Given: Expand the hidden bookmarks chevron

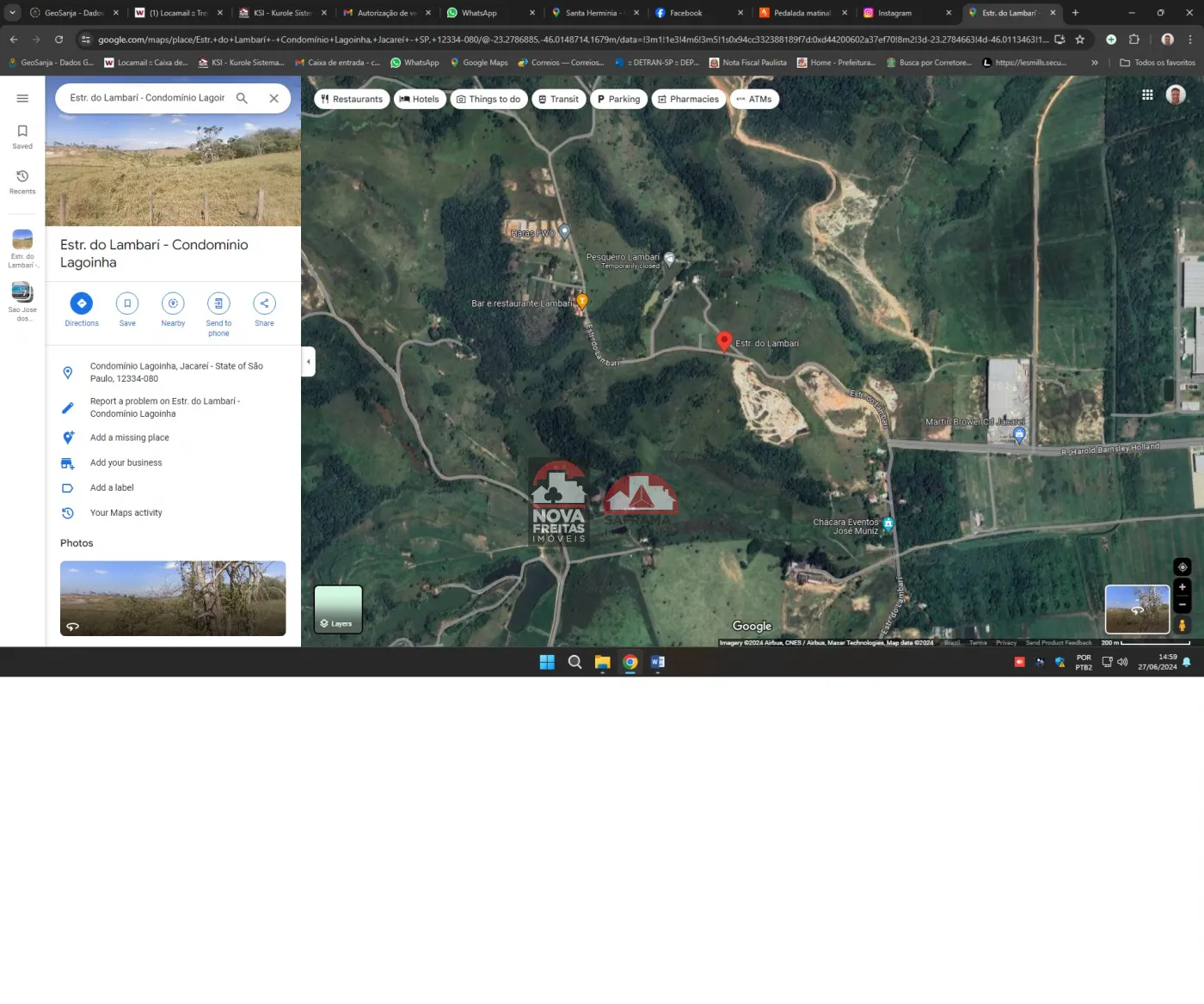Looking at the screenshot, I should pyautogui.click(x=1094, y=63).
